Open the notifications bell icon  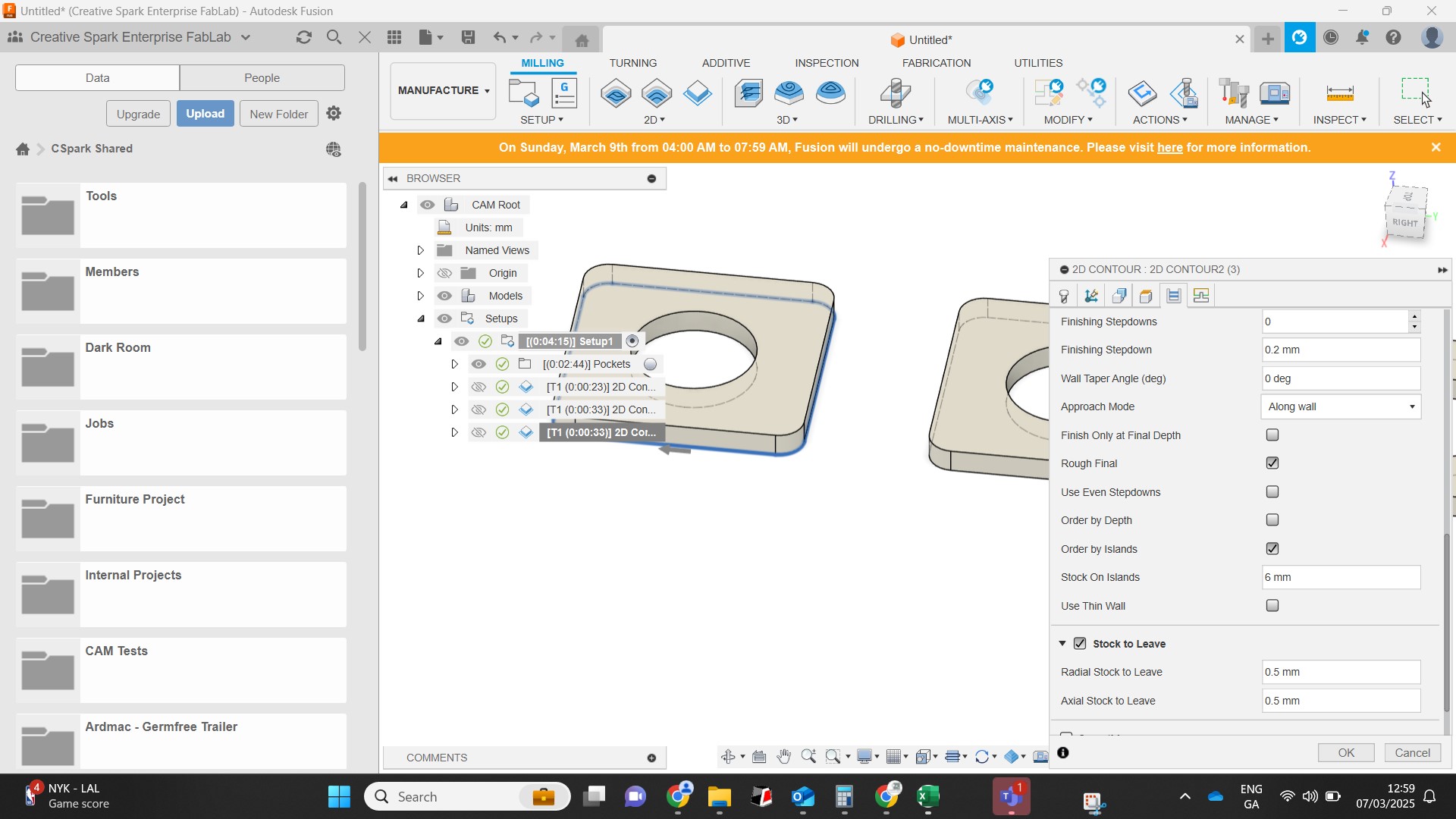pyautogui.click(x=1363, y=37)
